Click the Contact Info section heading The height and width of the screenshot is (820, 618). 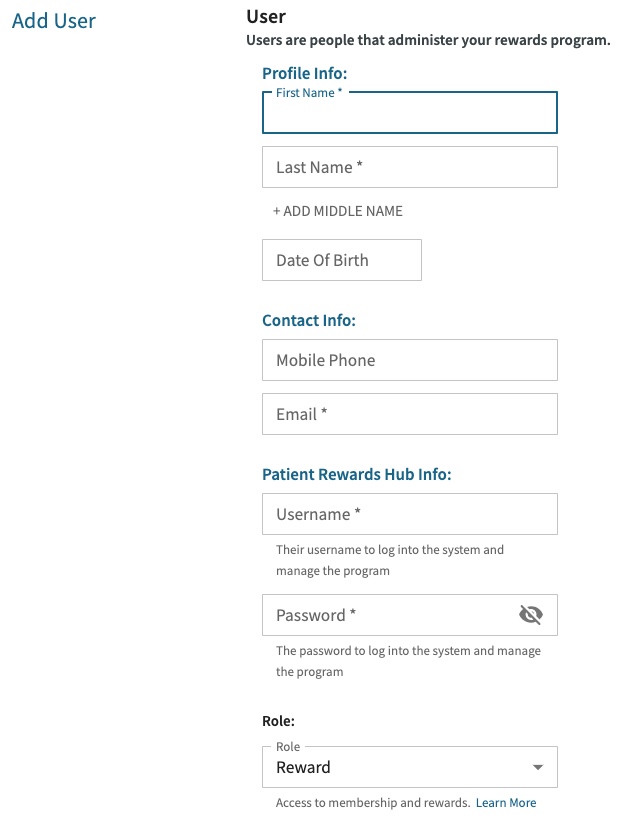point(309,321)
